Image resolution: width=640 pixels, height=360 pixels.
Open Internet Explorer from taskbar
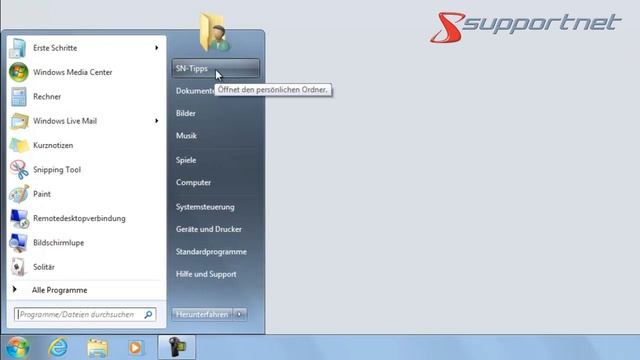tap(58, 348)
